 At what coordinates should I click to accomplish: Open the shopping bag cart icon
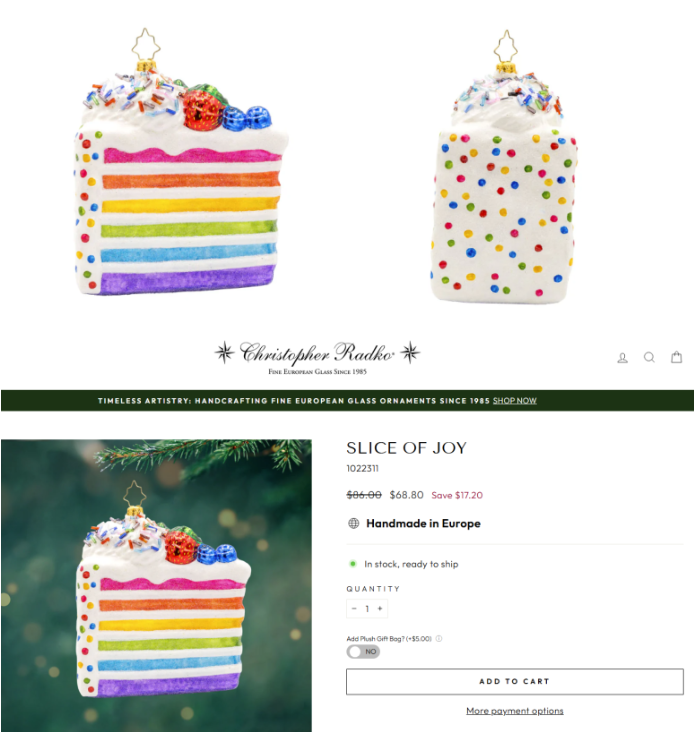(676, 357)
